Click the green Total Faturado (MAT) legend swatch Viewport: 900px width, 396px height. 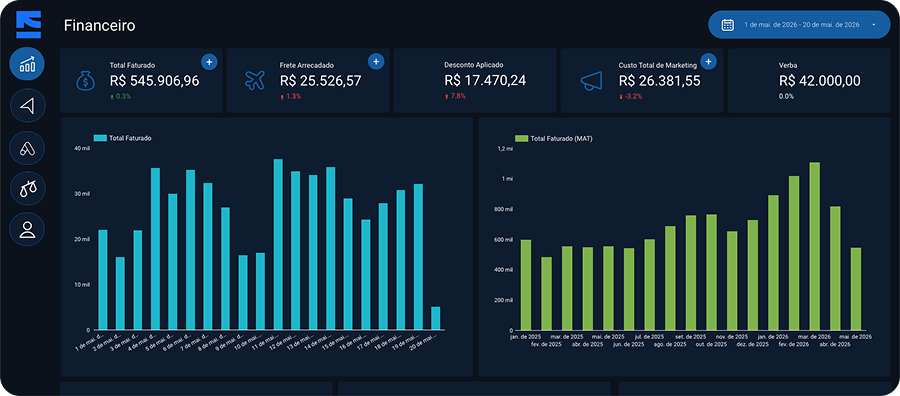tap(521, 138)
